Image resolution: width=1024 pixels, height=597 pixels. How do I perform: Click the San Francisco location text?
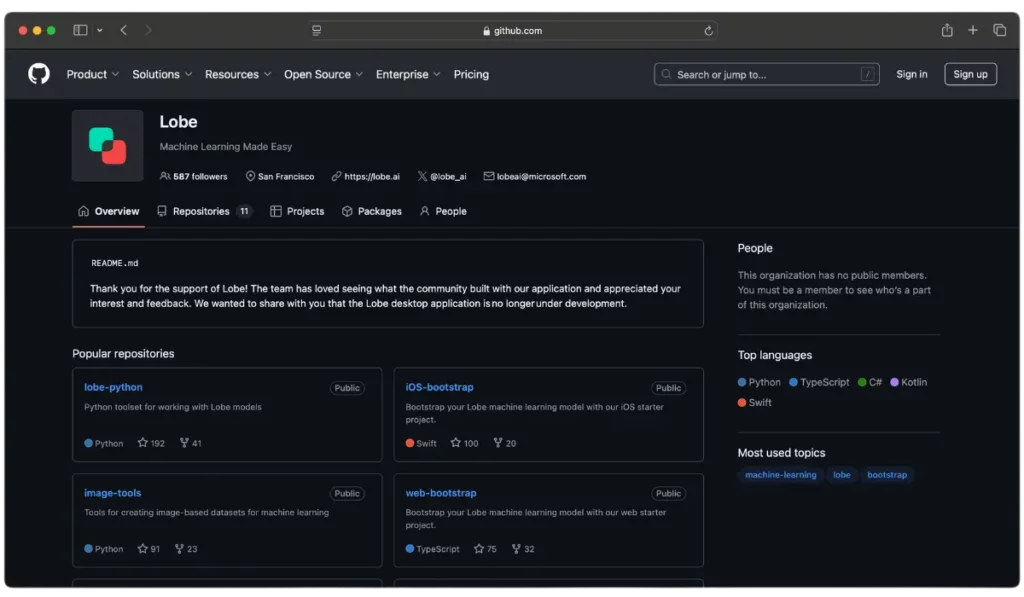click(x=286, y=176)
